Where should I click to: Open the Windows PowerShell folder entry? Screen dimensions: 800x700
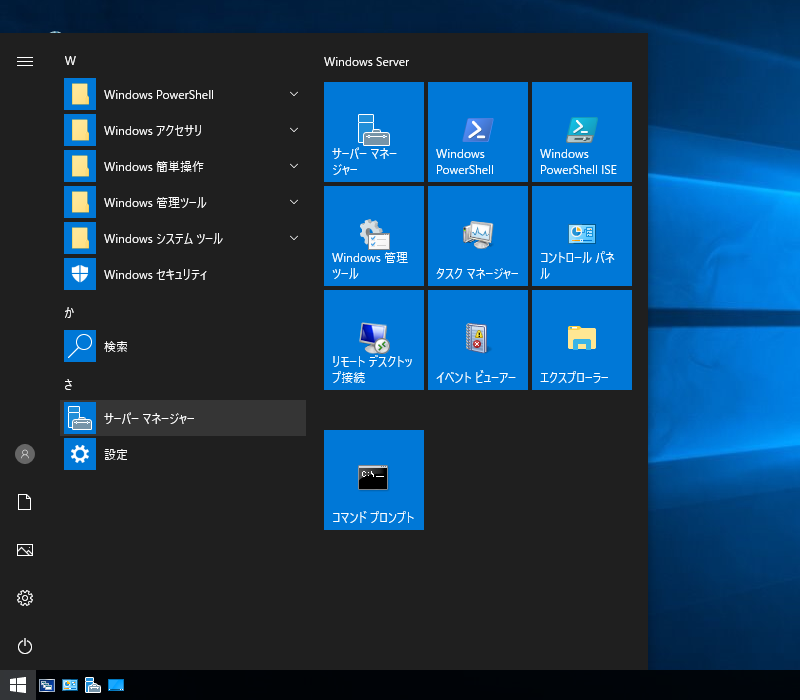[183, 94]
